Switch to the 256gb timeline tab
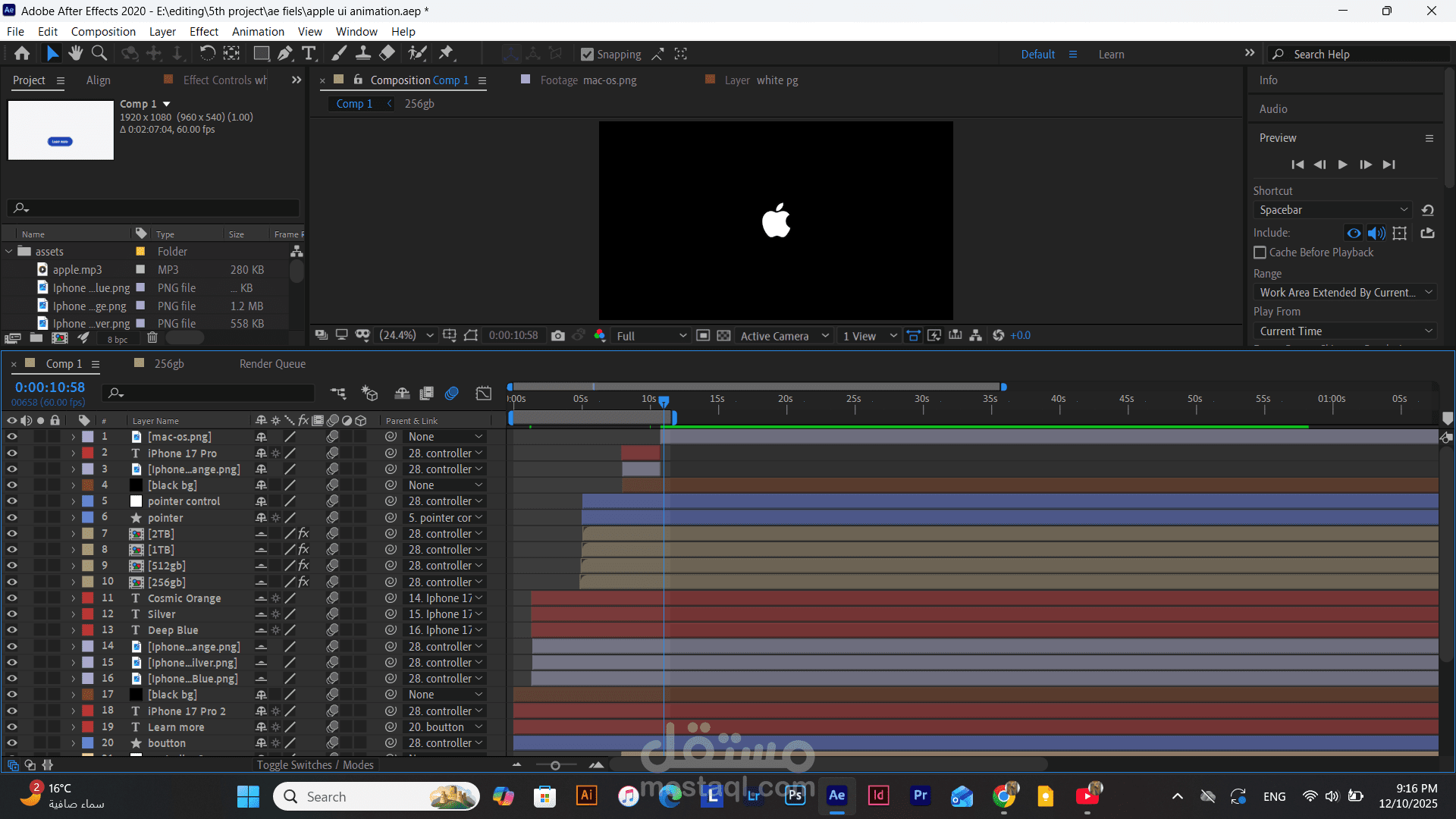 169,364
